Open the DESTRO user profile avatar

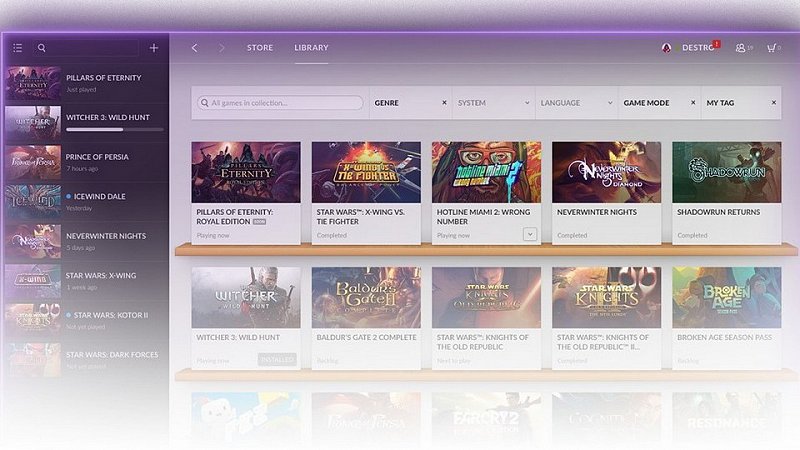[666, 47]
